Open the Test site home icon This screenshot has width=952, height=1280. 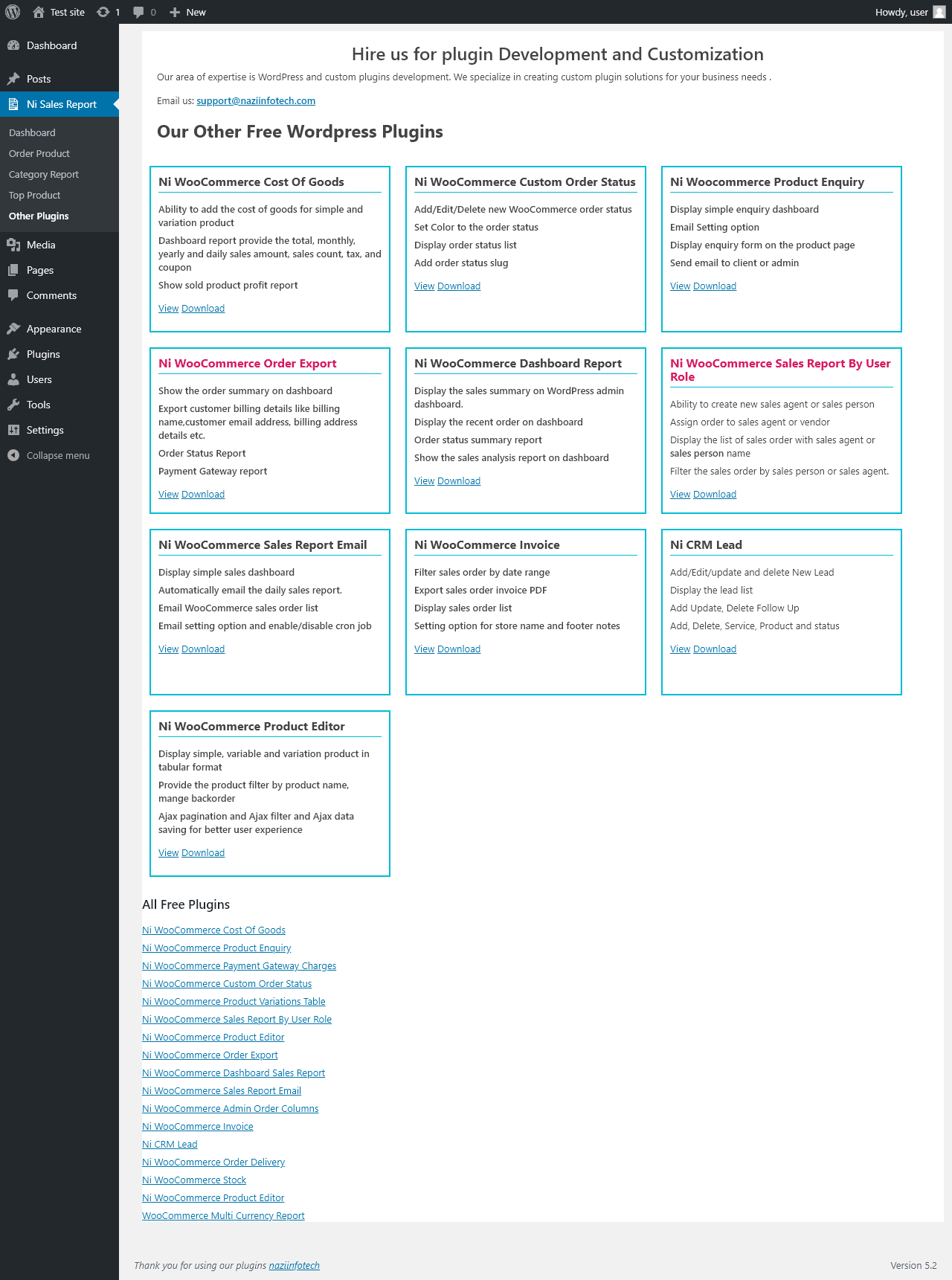point(39,12)
